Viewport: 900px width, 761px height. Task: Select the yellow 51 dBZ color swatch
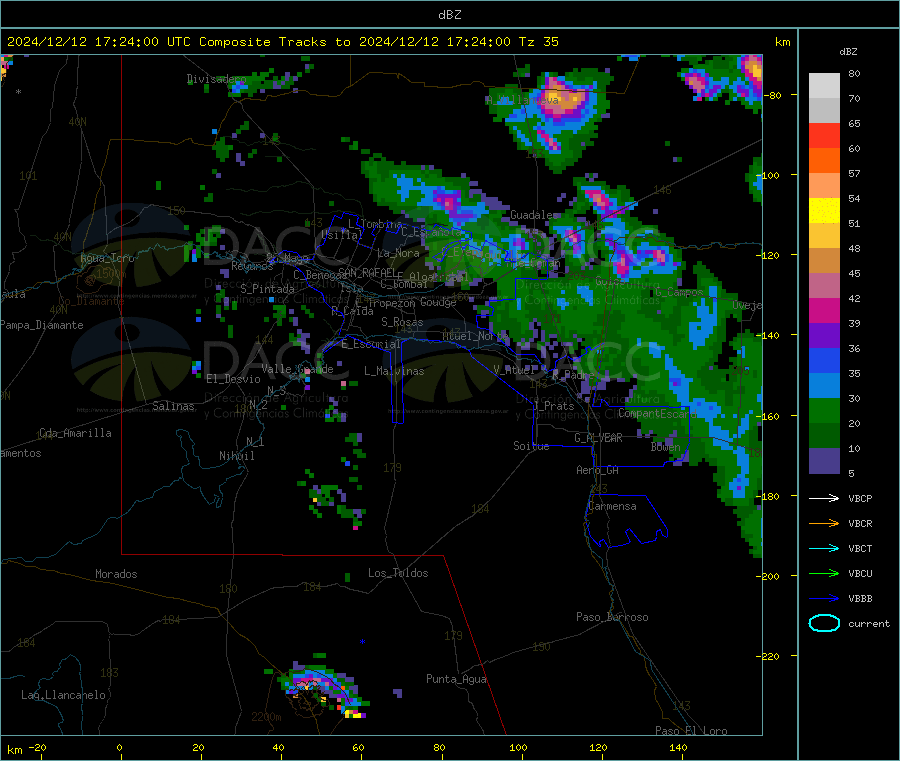[824, 211]
